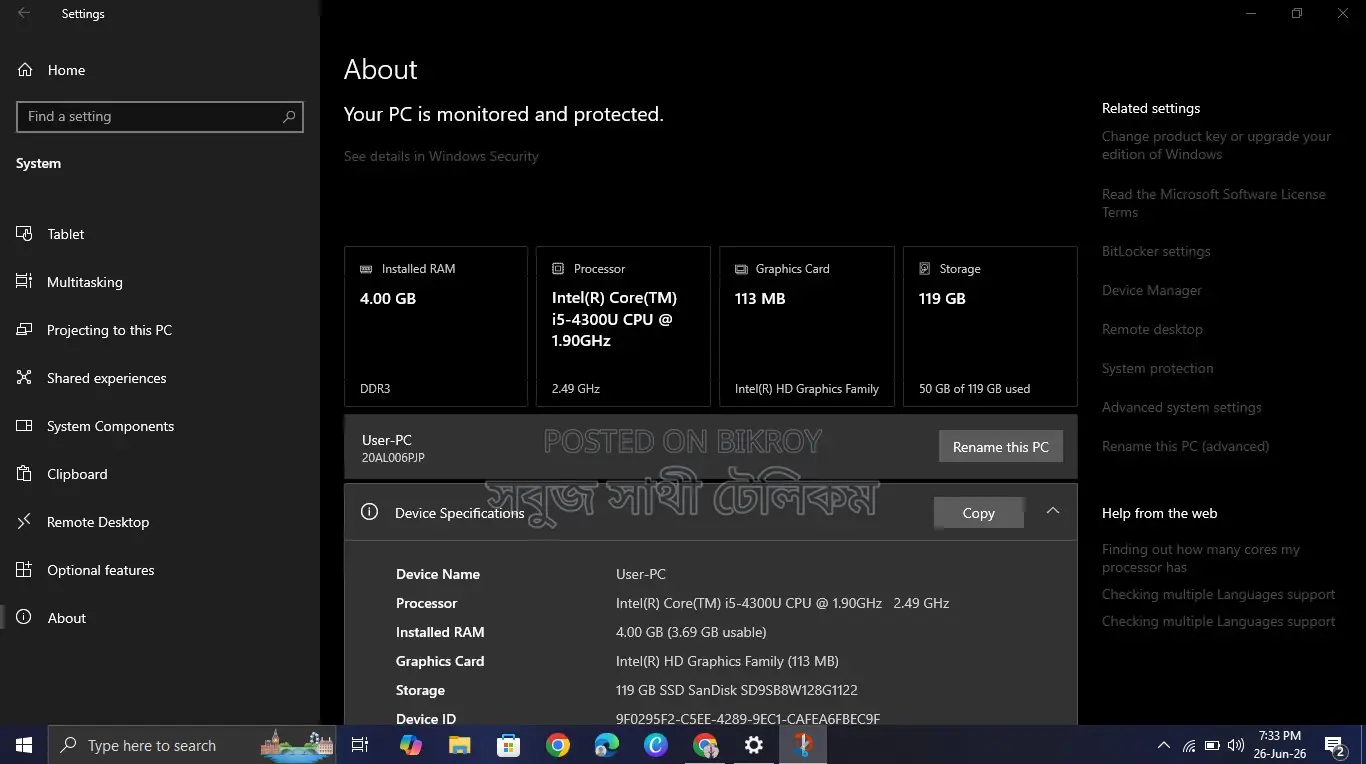Click See details in Windows Security link

441,156
